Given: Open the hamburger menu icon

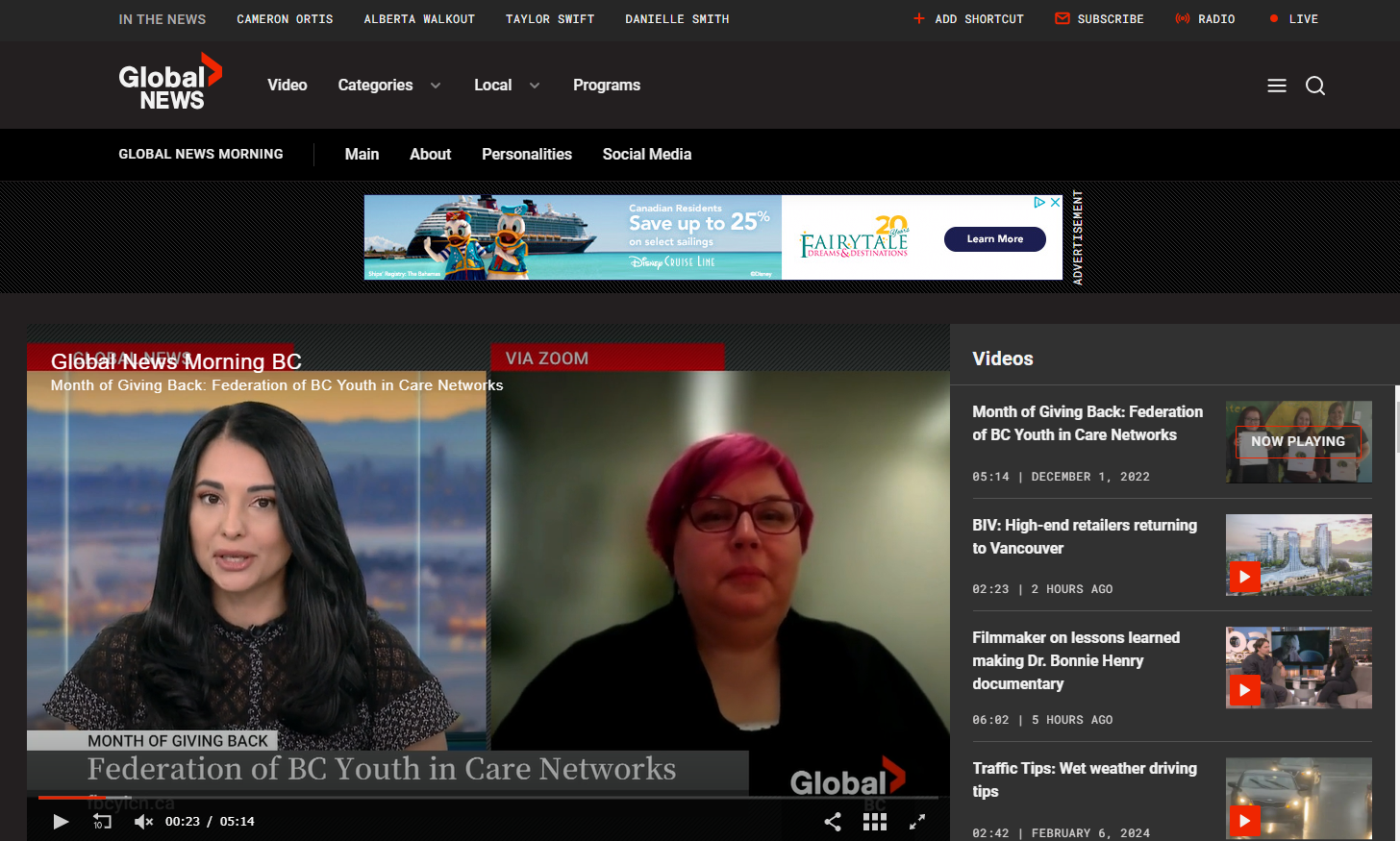Looking at the screenshot, I should [1277, 86].
